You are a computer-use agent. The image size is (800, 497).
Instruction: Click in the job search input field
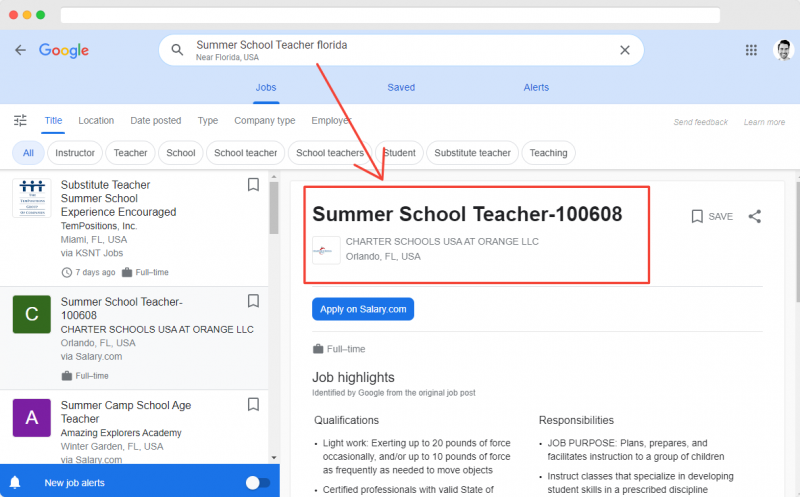(x=401, y=50)
